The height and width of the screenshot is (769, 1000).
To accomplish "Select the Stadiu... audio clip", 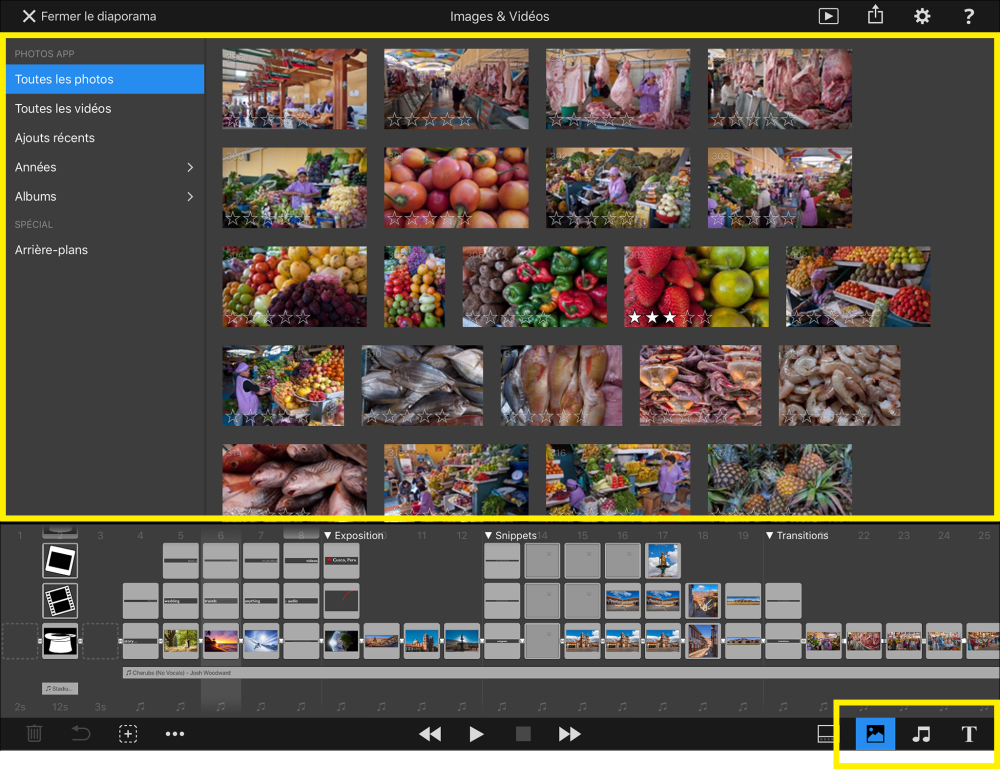I will tap(60, 689).
